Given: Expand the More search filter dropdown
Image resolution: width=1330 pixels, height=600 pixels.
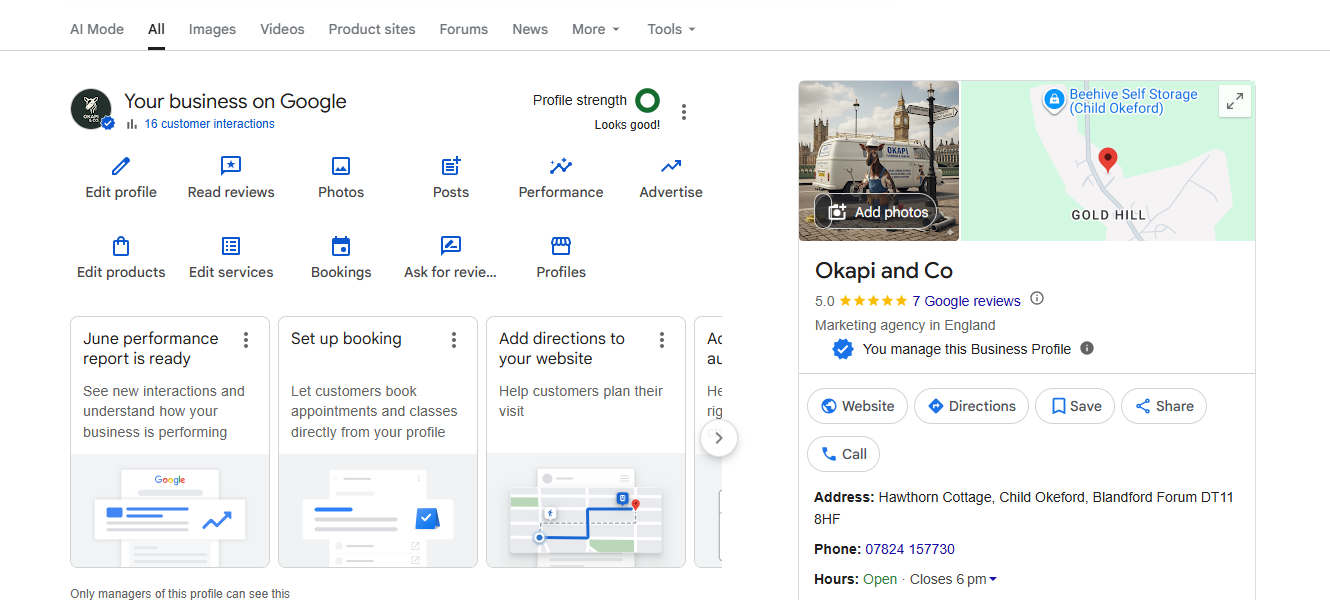Looking at the screenshot, I should pos(596,29).
